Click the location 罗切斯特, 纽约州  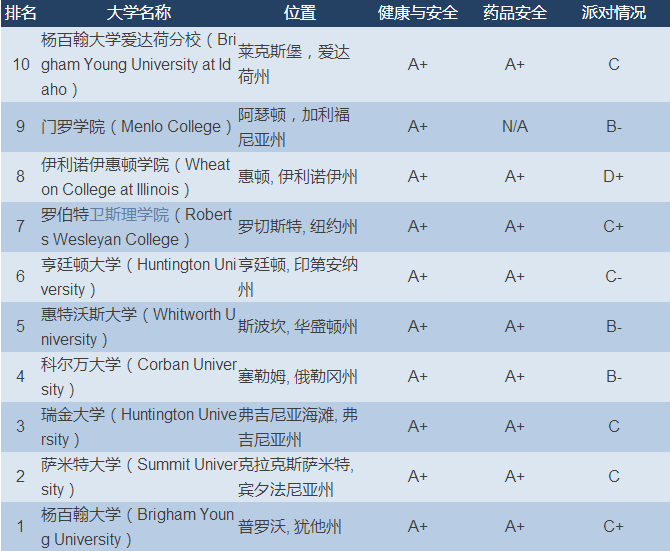point(297,227)
